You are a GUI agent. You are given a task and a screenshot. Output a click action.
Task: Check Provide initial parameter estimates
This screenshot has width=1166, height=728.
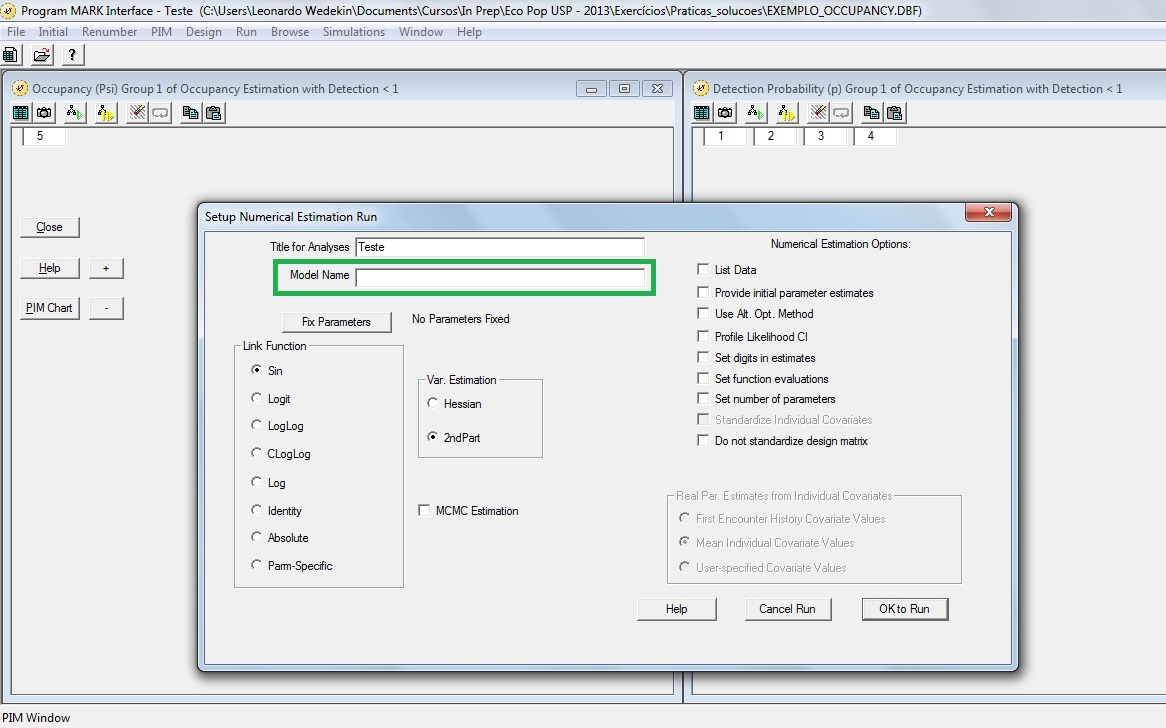coord(703,292)
